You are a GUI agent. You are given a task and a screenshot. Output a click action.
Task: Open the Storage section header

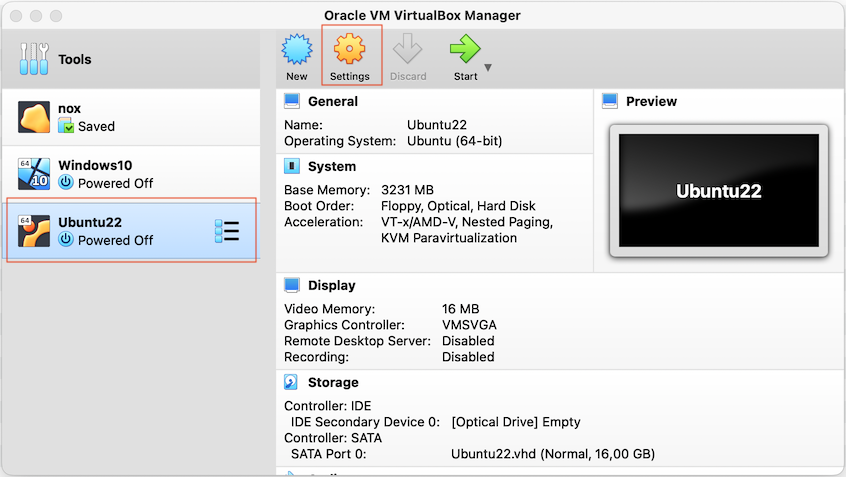(x=333, y=383)
